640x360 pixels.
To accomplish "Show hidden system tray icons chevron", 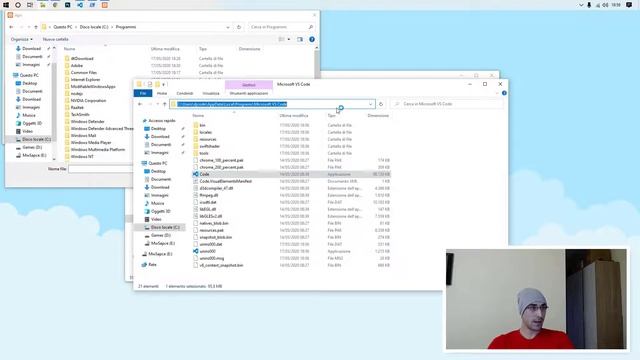I will click(x=581, y=5).
